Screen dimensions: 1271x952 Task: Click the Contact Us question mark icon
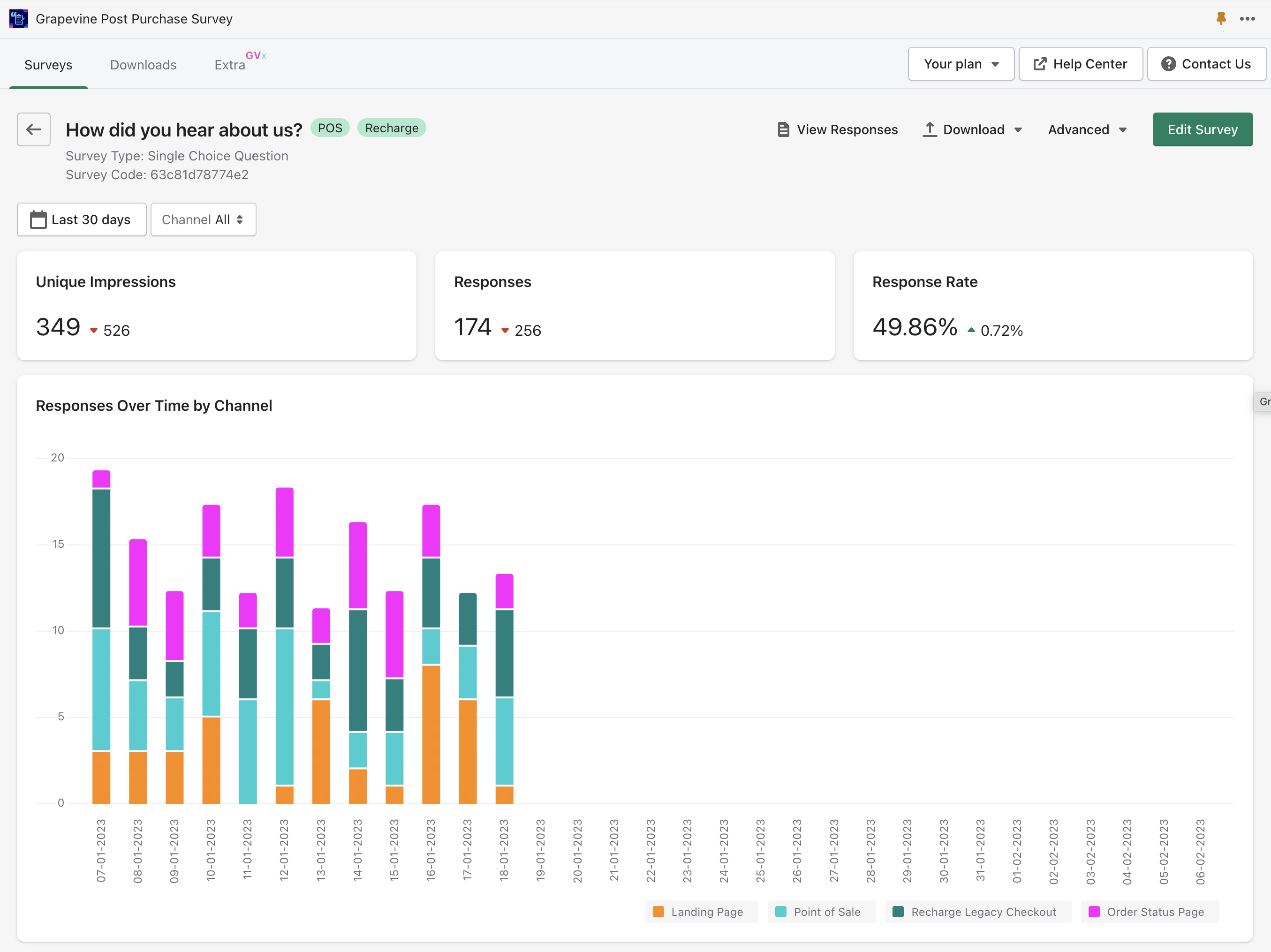[1168, 64]
